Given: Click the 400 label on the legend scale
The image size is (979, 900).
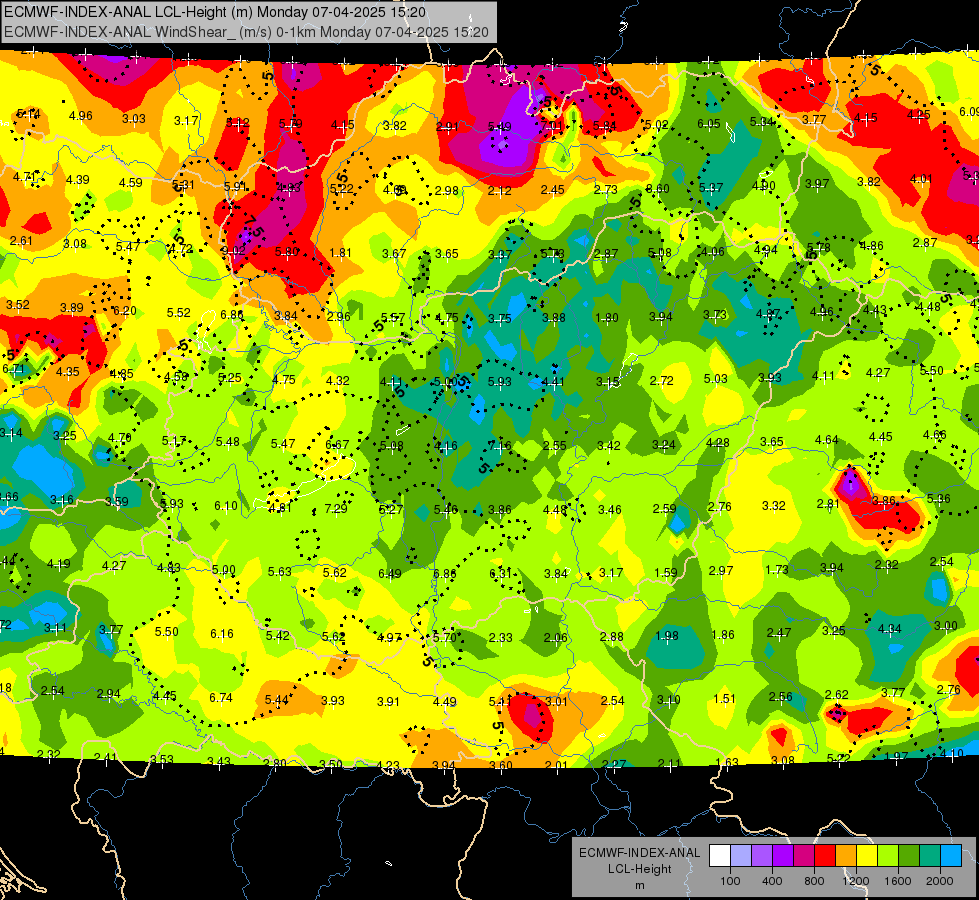Looking at the screenshot, I should [x=772, y=881].
